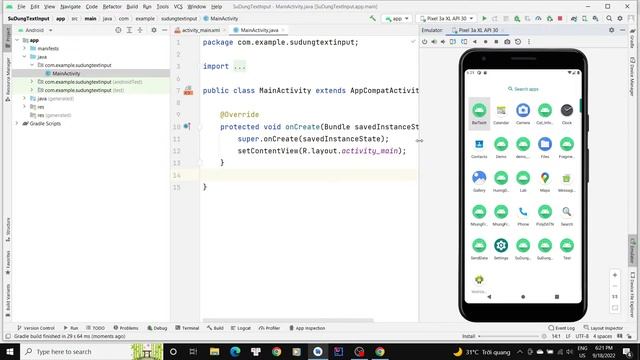This screenshot has width=640, height=360.
Task: Open the Layout Inspector tool window
Action: [x=603, y=328]
